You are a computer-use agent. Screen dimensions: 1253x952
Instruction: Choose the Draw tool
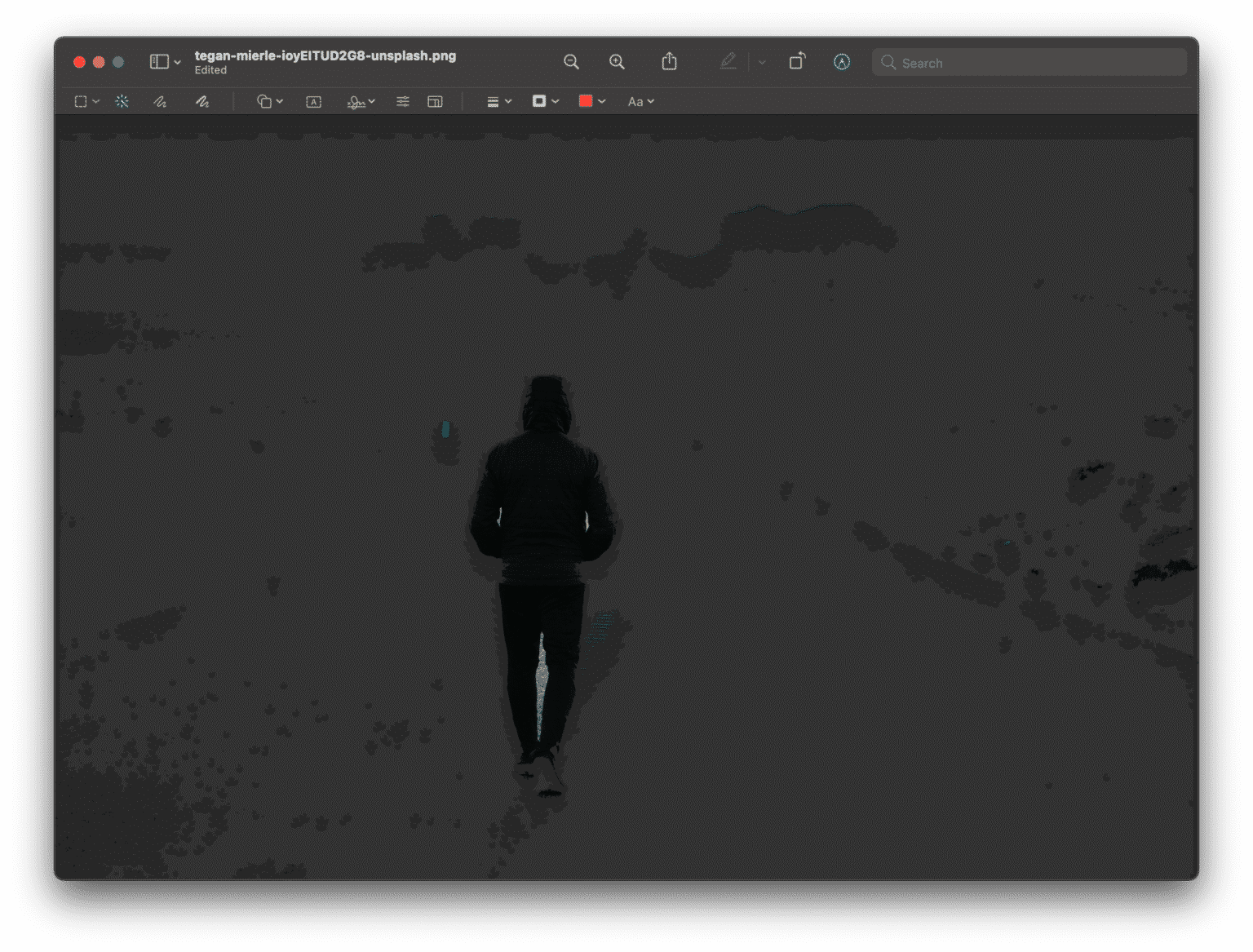(x=202, y=102)
